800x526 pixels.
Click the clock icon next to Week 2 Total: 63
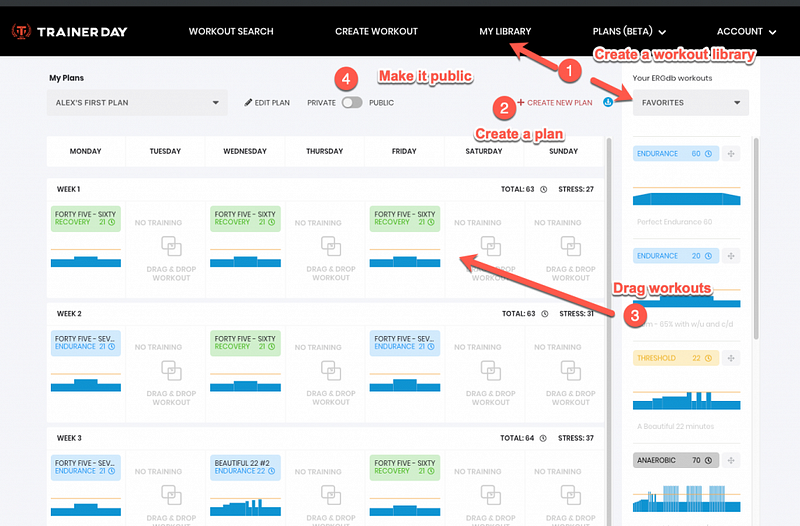point(545,314)
